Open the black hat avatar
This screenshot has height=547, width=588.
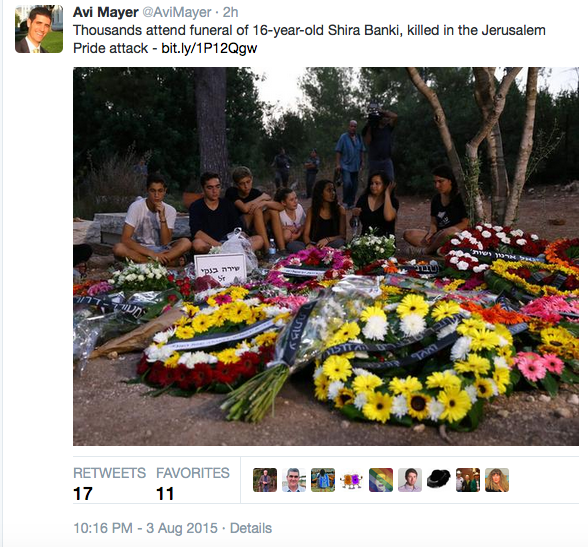pos(439,480)
